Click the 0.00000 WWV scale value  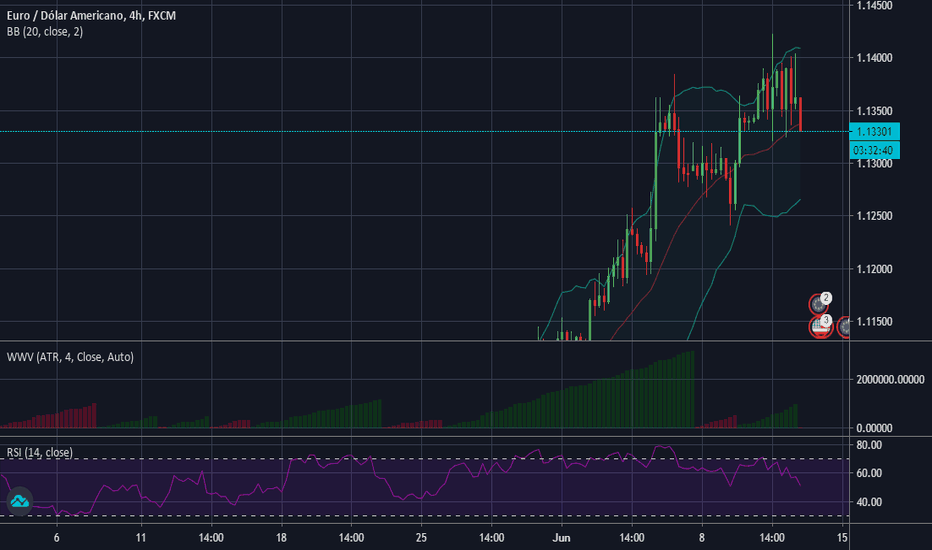pyautogui.click(x=874, y=428)
